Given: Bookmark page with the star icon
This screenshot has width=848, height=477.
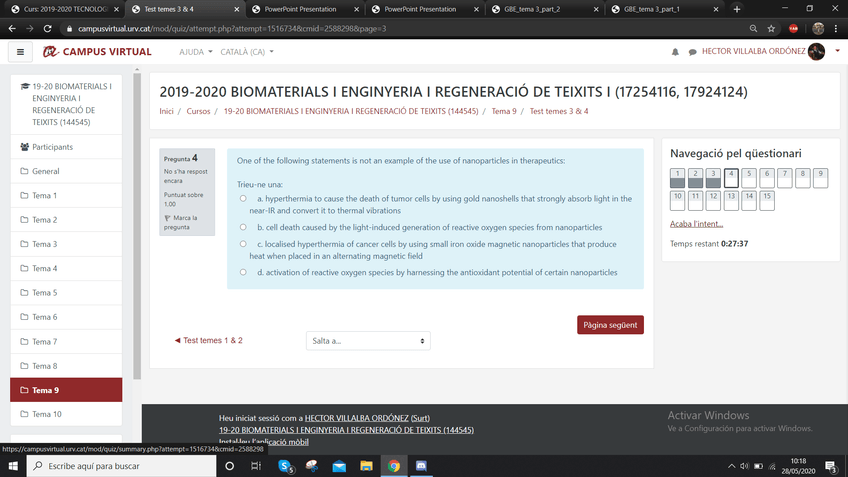Looking at the screenshot, I should point(771,29).
